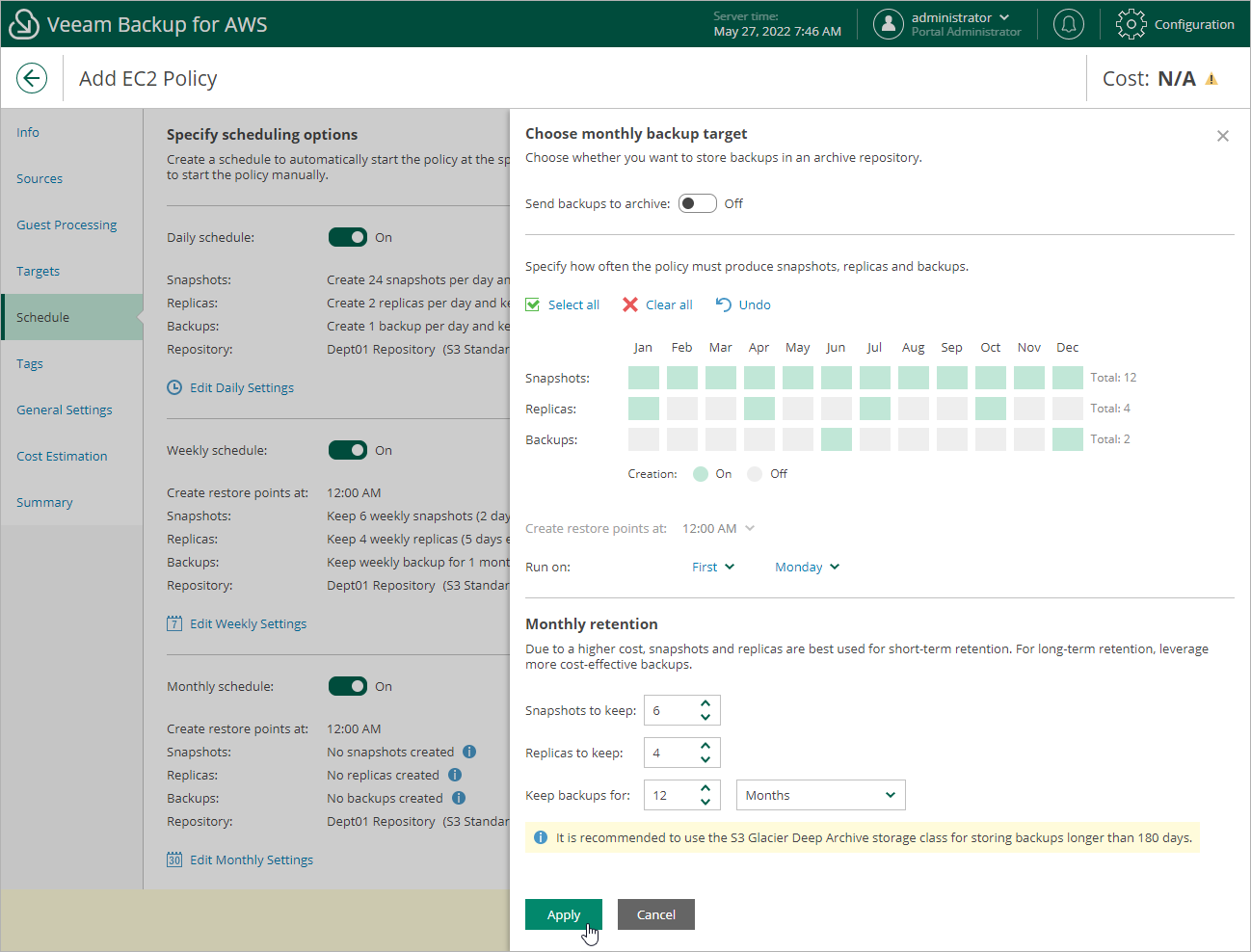Screen dimensions: 1251x952
Task: Click the notification bell icon
Action: coord(1068,24)
